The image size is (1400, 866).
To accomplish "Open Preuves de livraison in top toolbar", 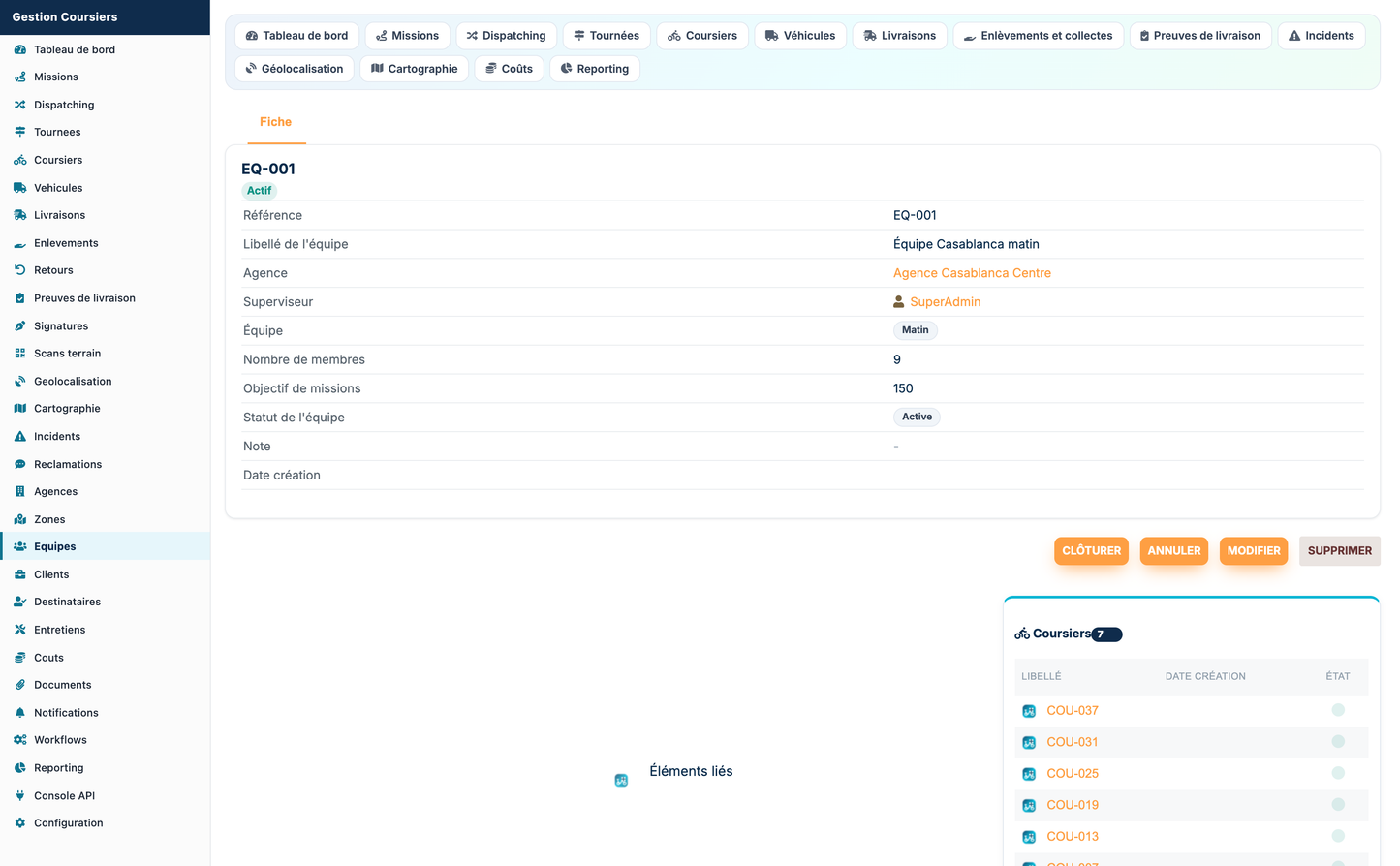I will [x=1199, y=36].
